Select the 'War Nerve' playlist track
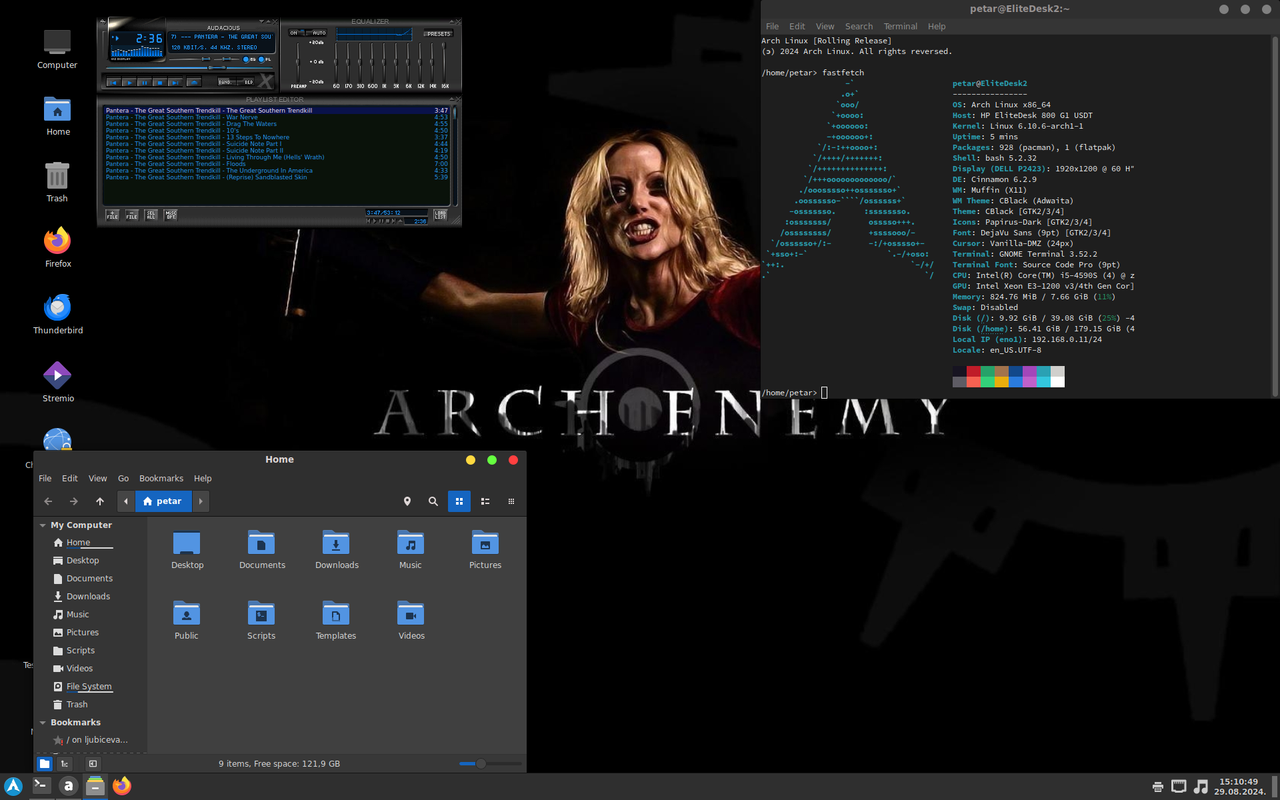 click(278, 117)
